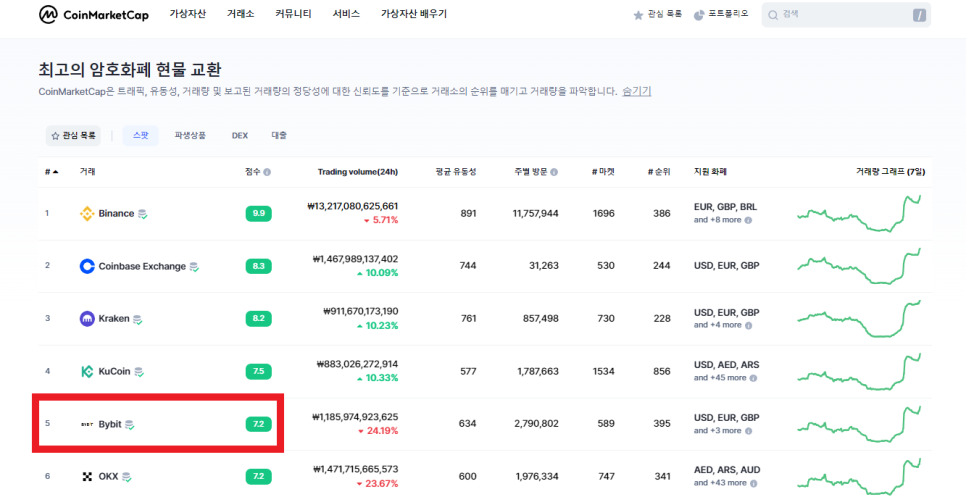This screenshot has width=966, height=497.
Task: Click Binance volume ₩13,217,080,625,661
Action: click(x=352, y=206)
